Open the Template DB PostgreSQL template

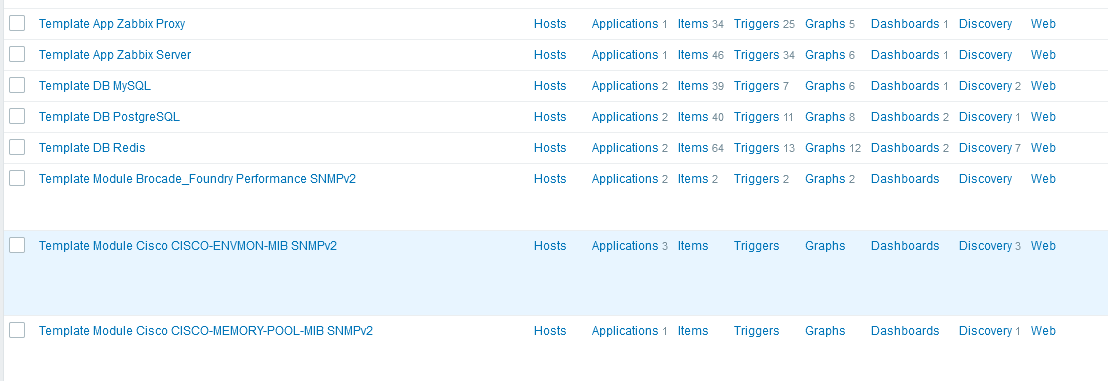[109, 117]
